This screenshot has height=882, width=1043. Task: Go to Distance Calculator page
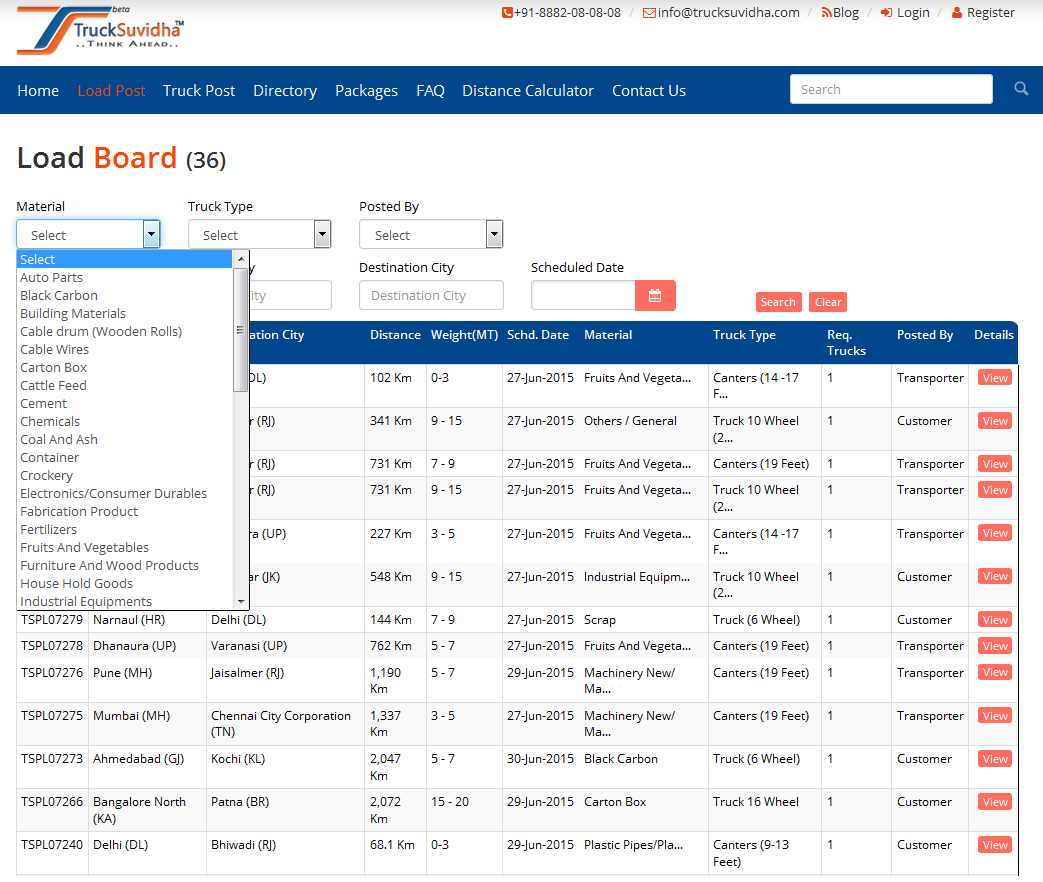528,90
